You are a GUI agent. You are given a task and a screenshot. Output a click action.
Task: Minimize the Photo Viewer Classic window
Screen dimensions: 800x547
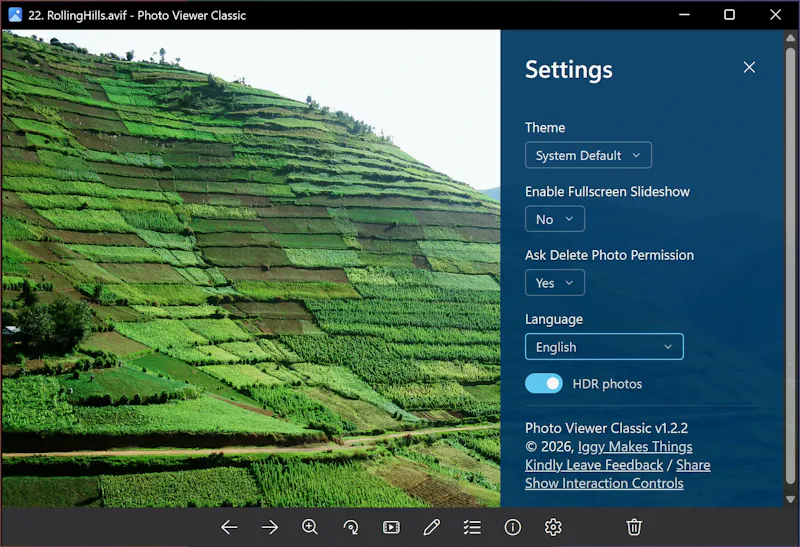tap(684, 15)
